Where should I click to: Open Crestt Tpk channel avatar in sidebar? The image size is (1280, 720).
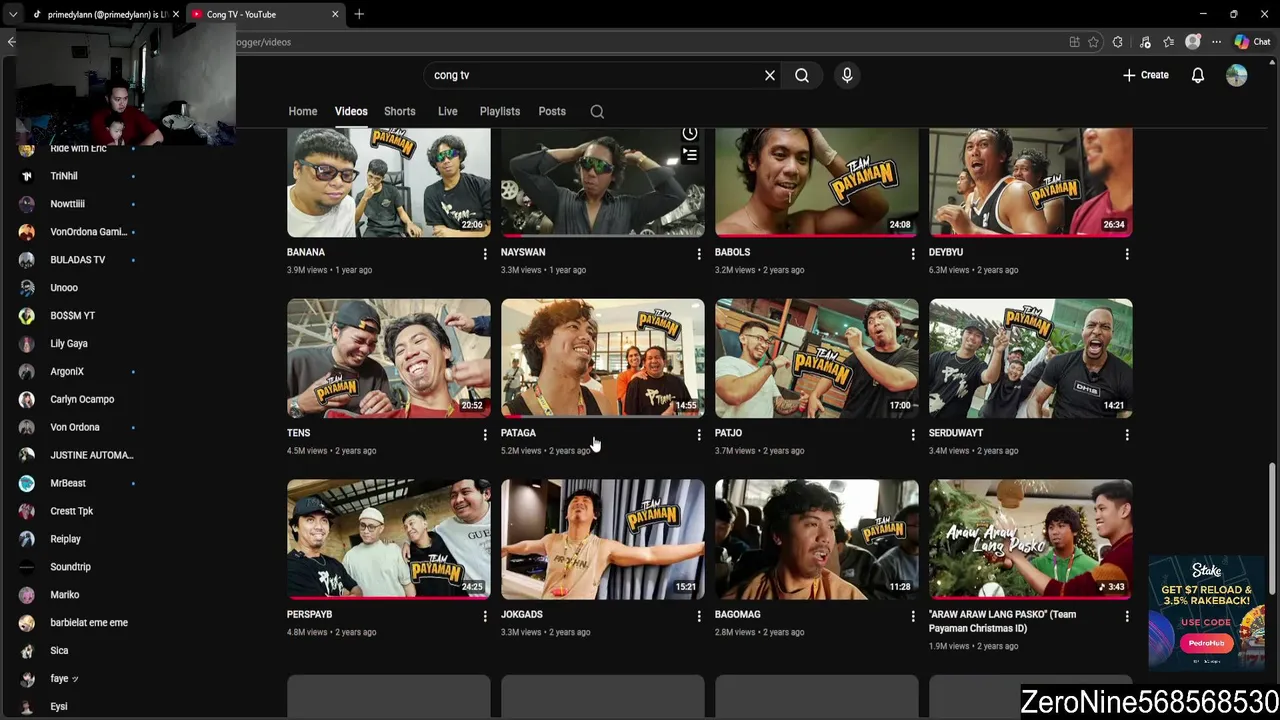(27, 511)
